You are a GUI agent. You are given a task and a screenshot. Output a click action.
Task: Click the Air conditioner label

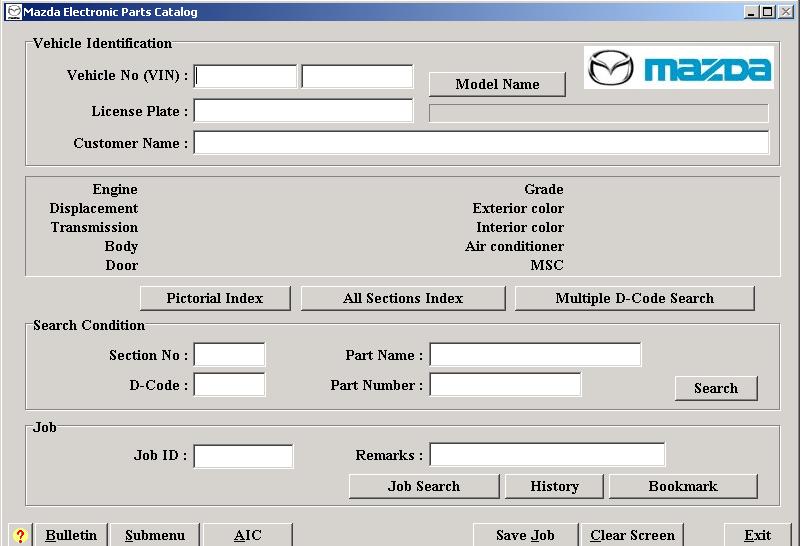514,246
